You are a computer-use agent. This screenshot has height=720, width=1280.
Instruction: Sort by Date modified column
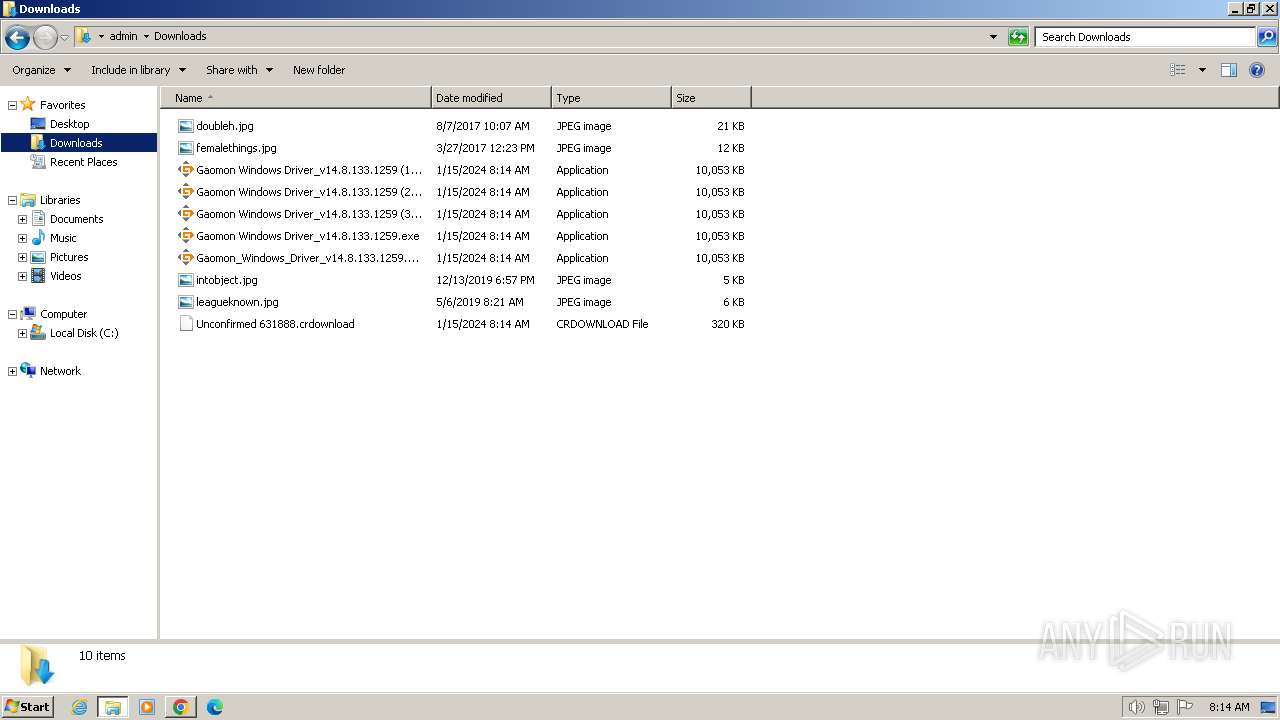click(x=491, y=98)
